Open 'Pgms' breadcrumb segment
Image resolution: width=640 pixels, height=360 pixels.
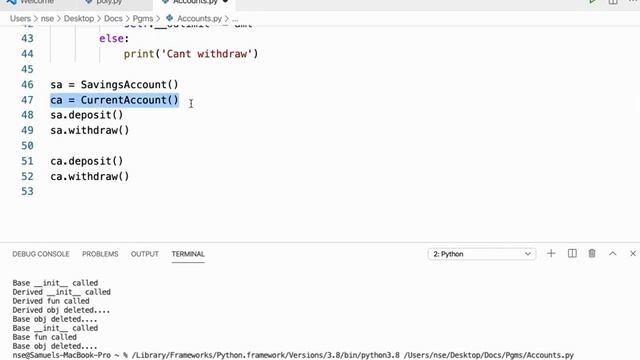pos(143,18)
